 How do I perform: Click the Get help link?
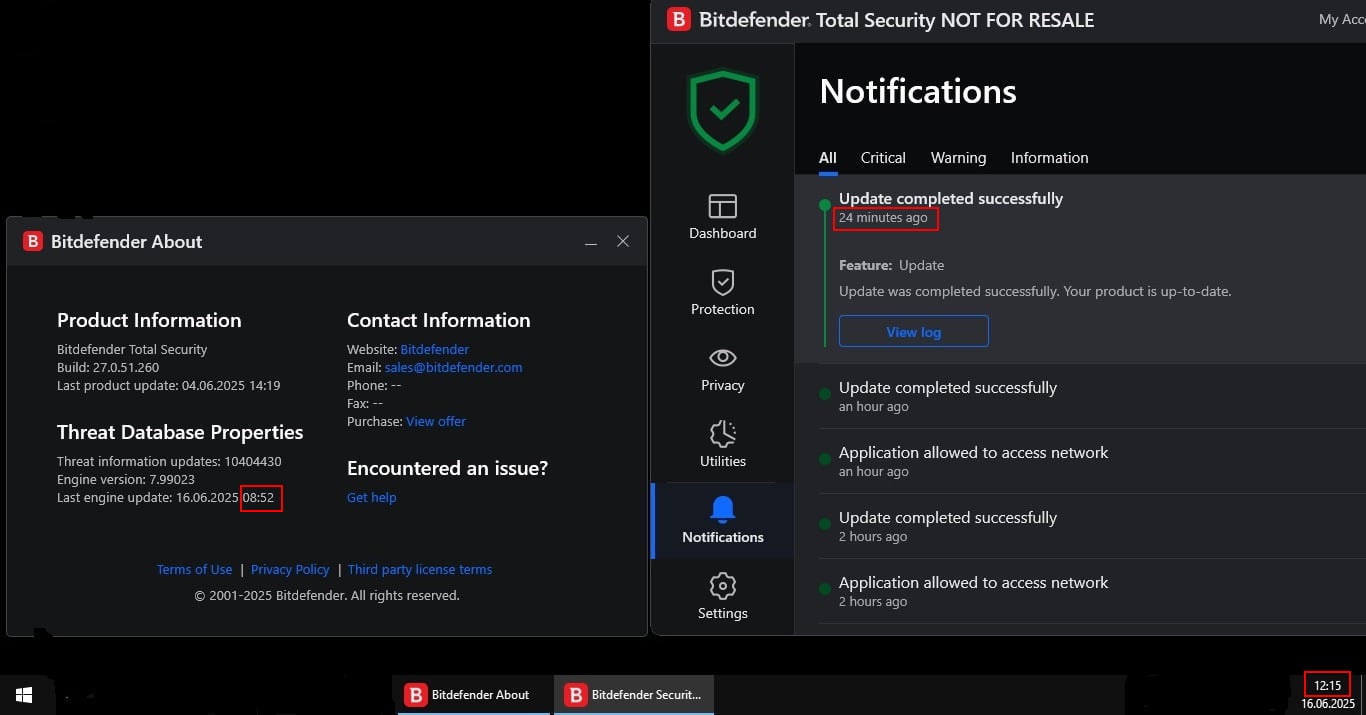tap(371, 497)
